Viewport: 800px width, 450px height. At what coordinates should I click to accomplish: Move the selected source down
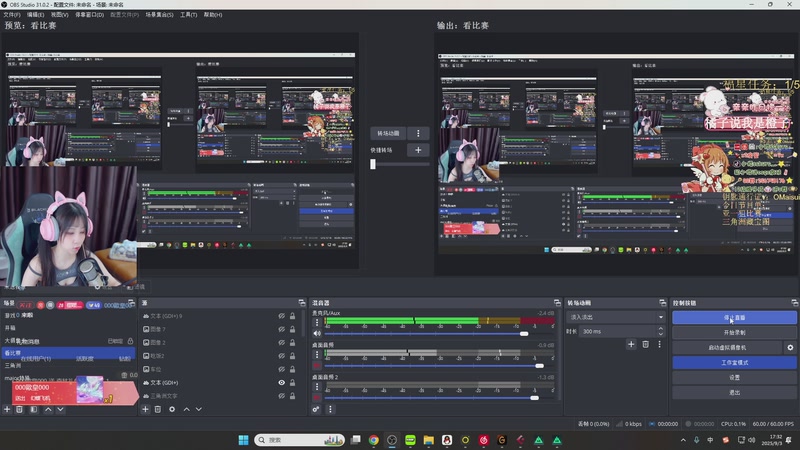(198, 409)
